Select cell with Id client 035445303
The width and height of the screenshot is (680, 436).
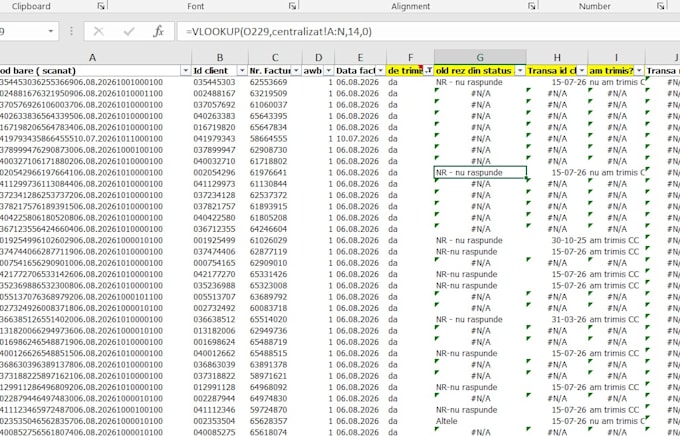click(x=220, y=82)
